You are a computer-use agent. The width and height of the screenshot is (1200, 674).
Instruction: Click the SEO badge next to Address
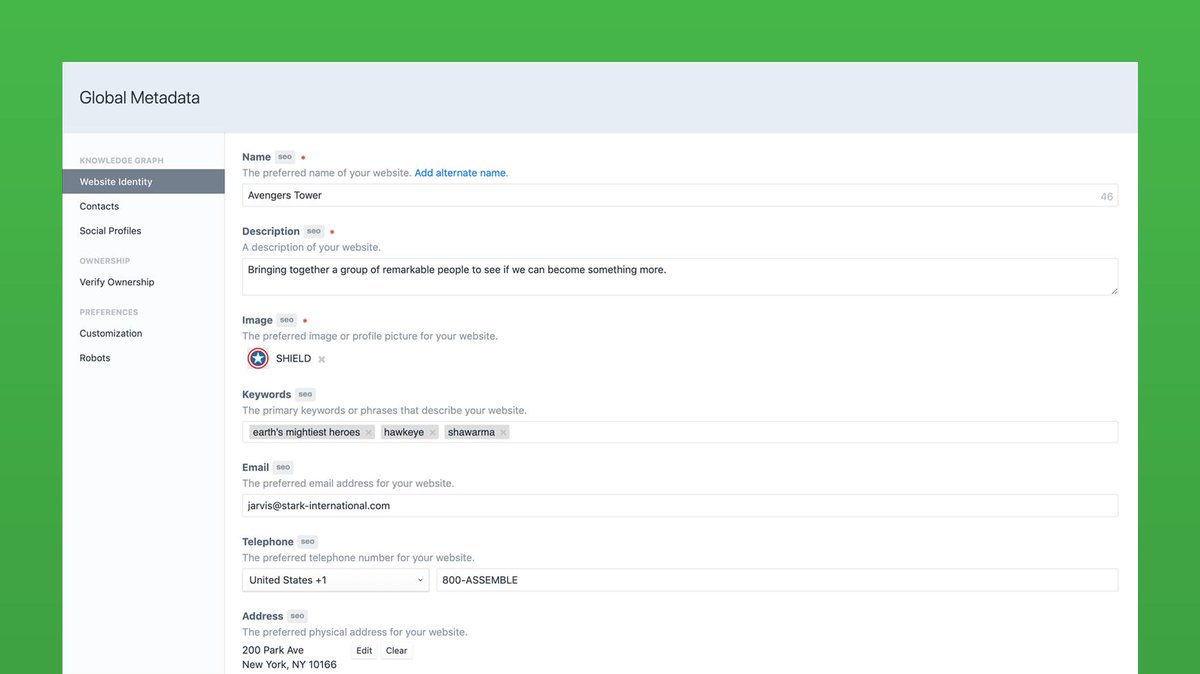point(297,616)
